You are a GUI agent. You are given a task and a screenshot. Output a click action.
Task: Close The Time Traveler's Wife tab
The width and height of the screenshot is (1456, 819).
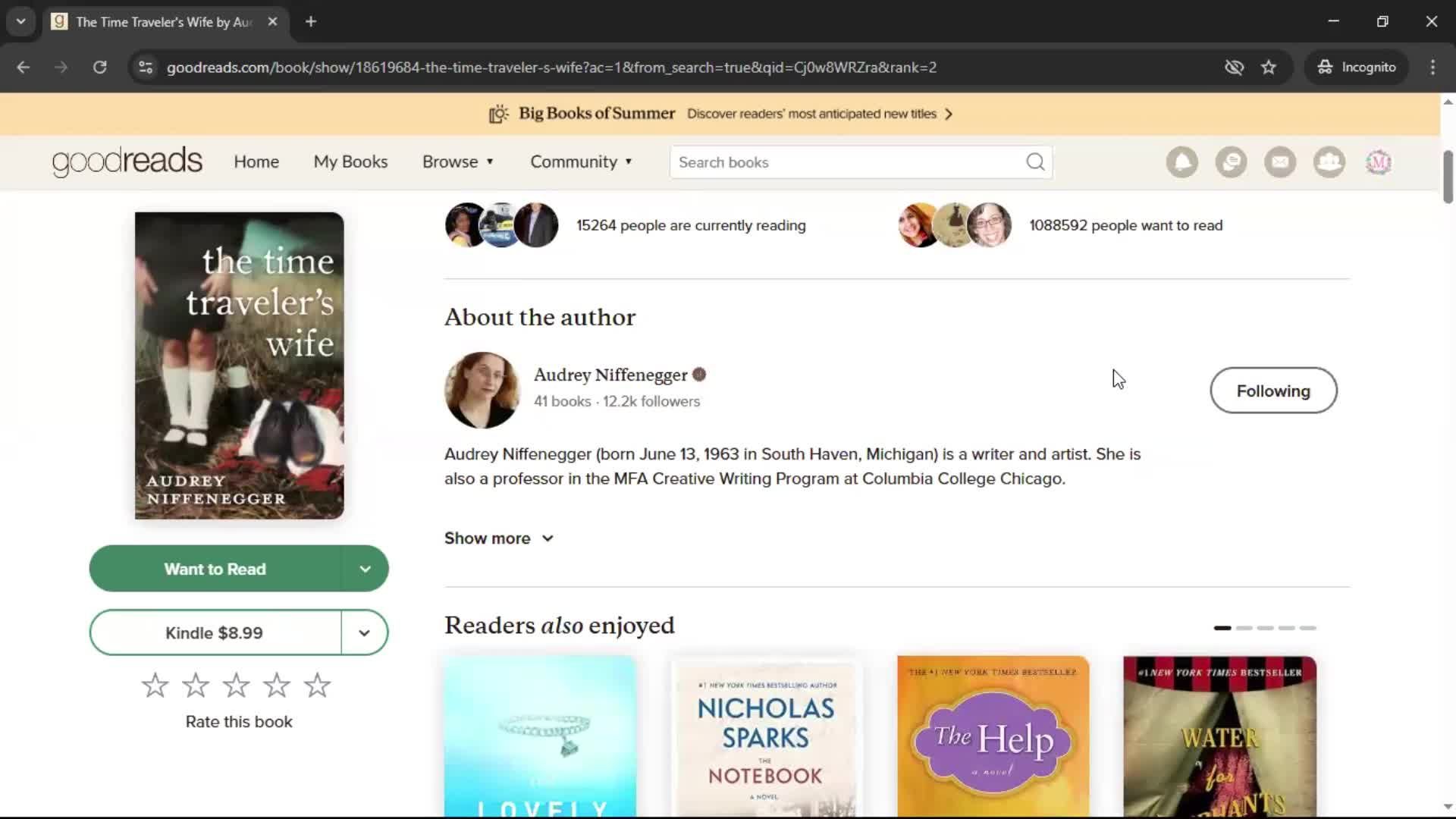click(x=272, y=21)
